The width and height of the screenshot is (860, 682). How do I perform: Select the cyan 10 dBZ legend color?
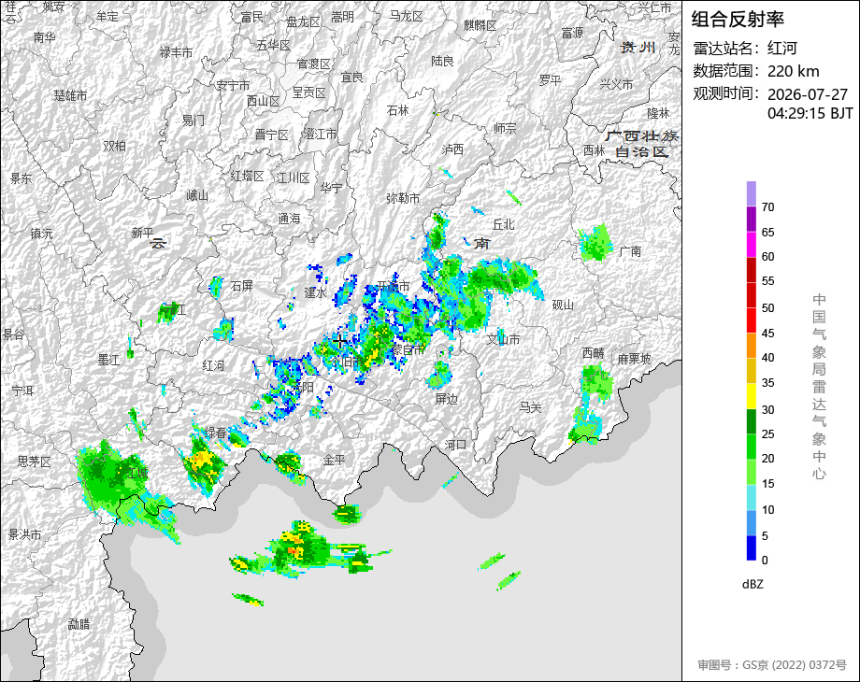point(751,497)
